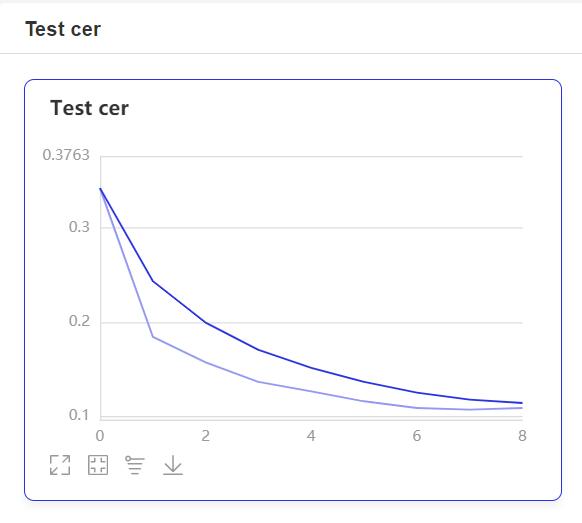582x523 pixels.
Task: Click the x-axis label 0
Action: tap(100, 436)
